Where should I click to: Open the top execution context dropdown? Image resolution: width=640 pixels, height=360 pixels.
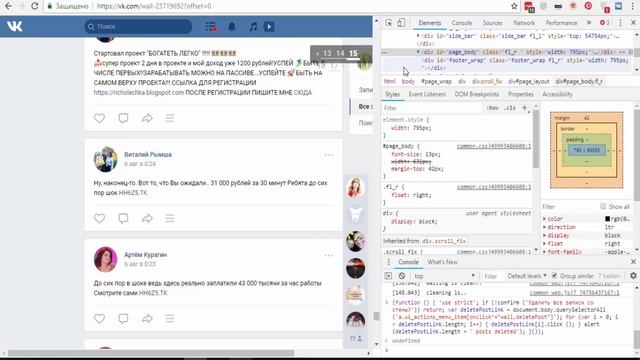pos(444,276)
